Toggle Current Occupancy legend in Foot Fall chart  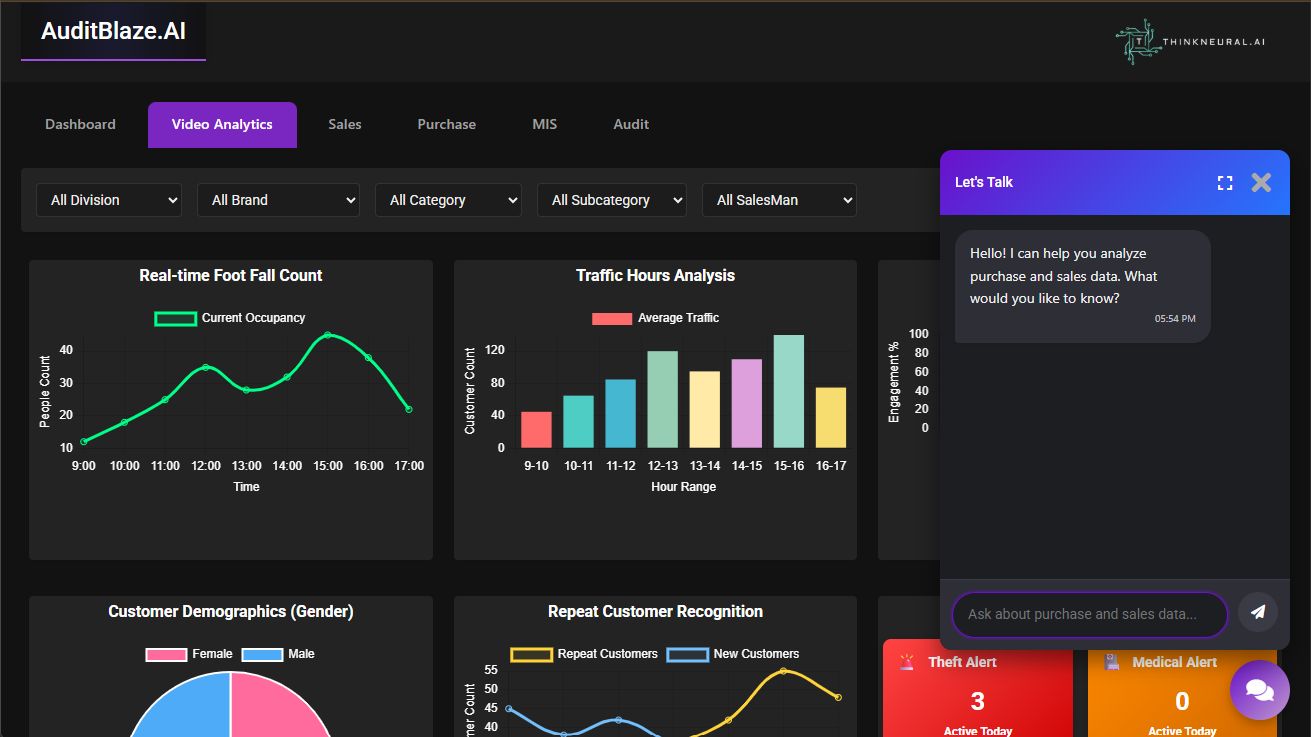pyautogui.click(x=175, y=318)
